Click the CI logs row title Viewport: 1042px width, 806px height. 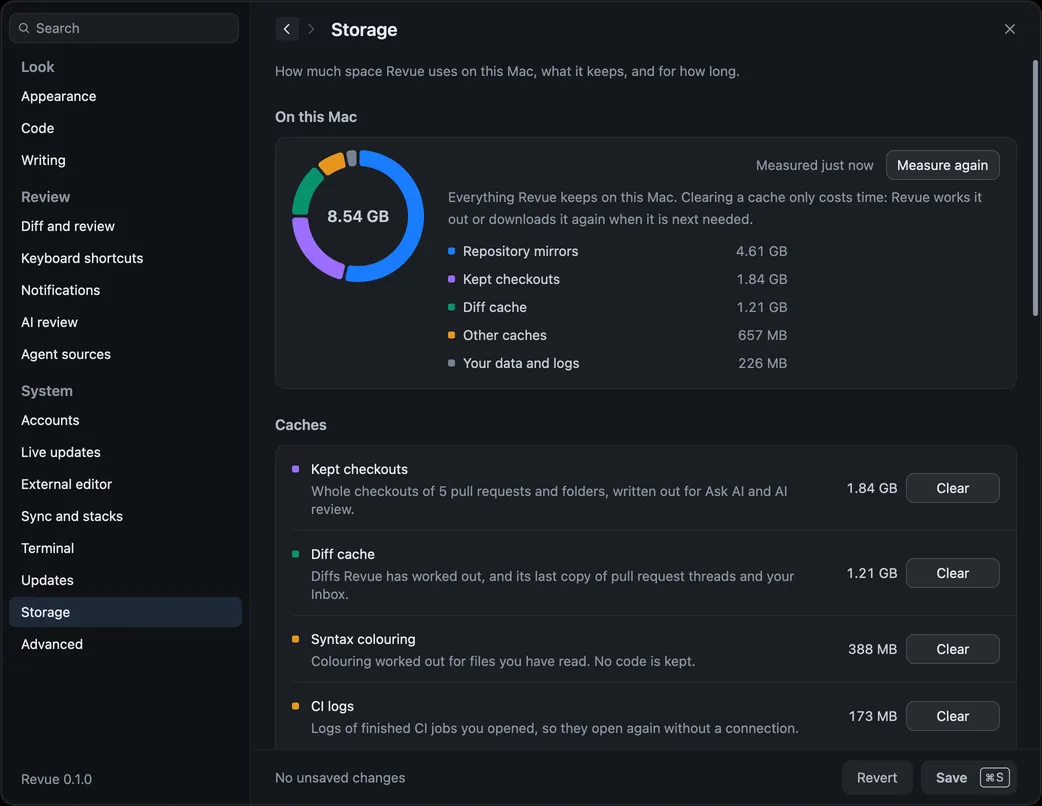pos(332,706)
